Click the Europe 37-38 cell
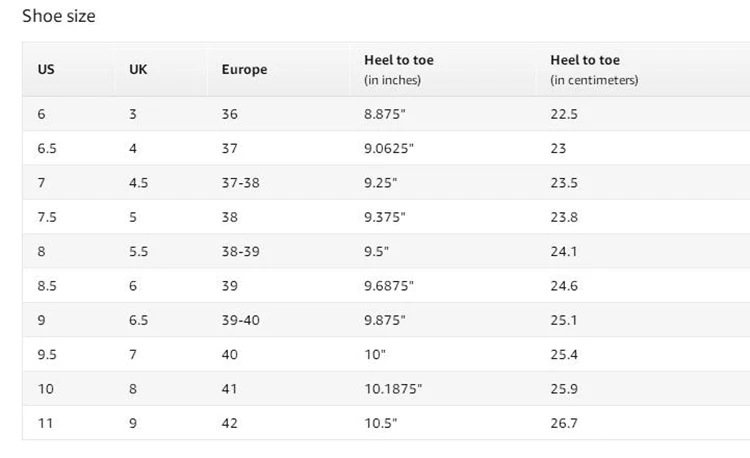Image resolution: width=750 pixels, height=458 pixels. pos(240,183)
